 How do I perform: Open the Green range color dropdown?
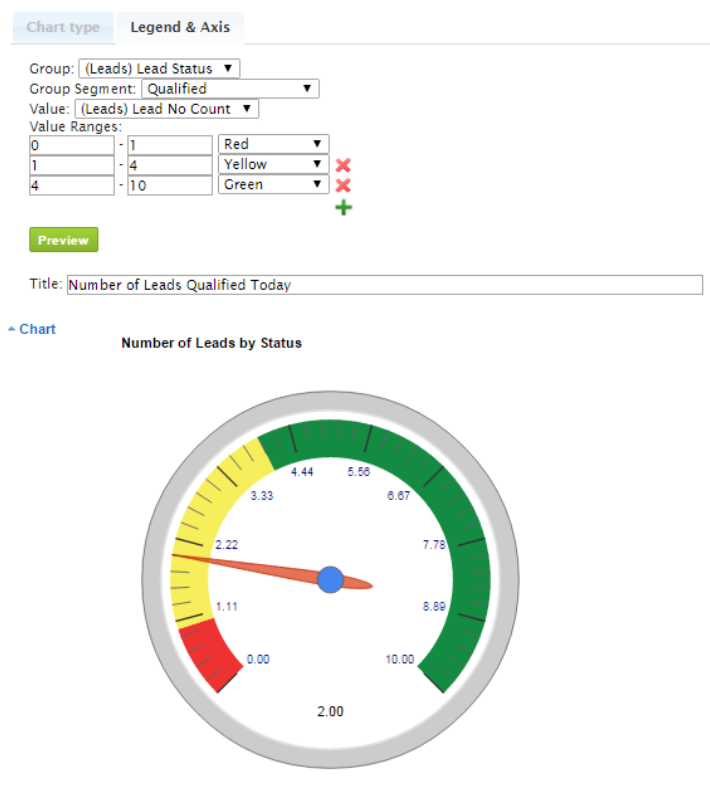point(273,185)
